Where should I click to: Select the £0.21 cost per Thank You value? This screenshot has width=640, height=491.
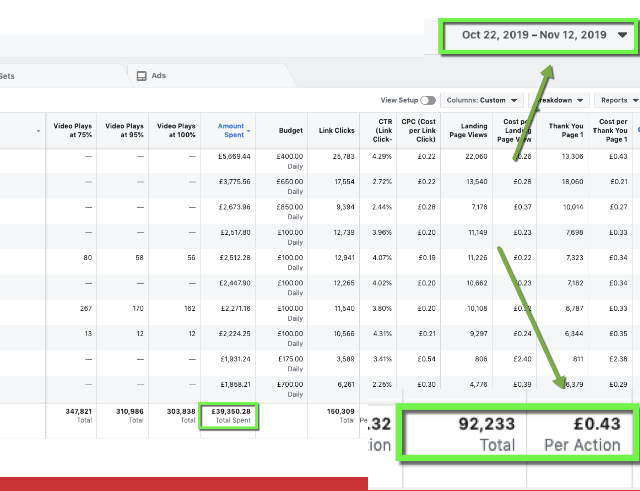619,182
